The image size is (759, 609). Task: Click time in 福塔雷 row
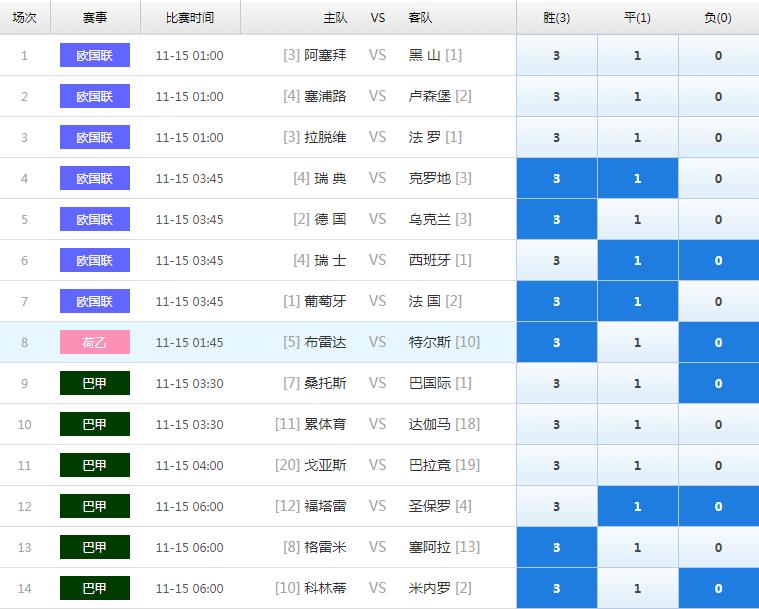point(190,507)
